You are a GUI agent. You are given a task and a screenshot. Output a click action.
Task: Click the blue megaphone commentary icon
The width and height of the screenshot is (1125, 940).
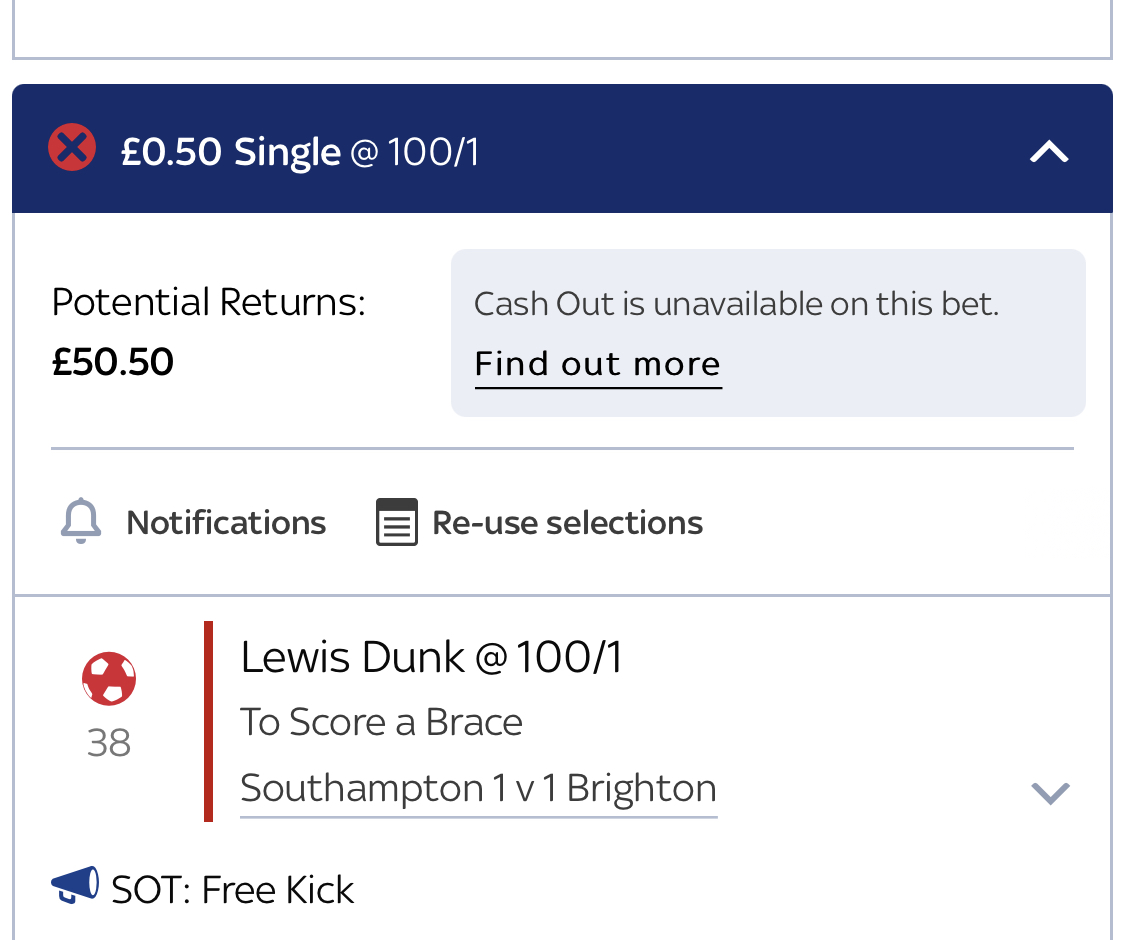(x=75, y=885)
